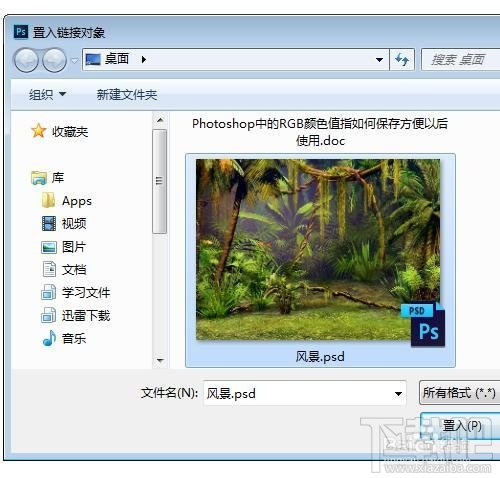Open recent locations dropdown beside nav arrows

[x=74, y=61]
